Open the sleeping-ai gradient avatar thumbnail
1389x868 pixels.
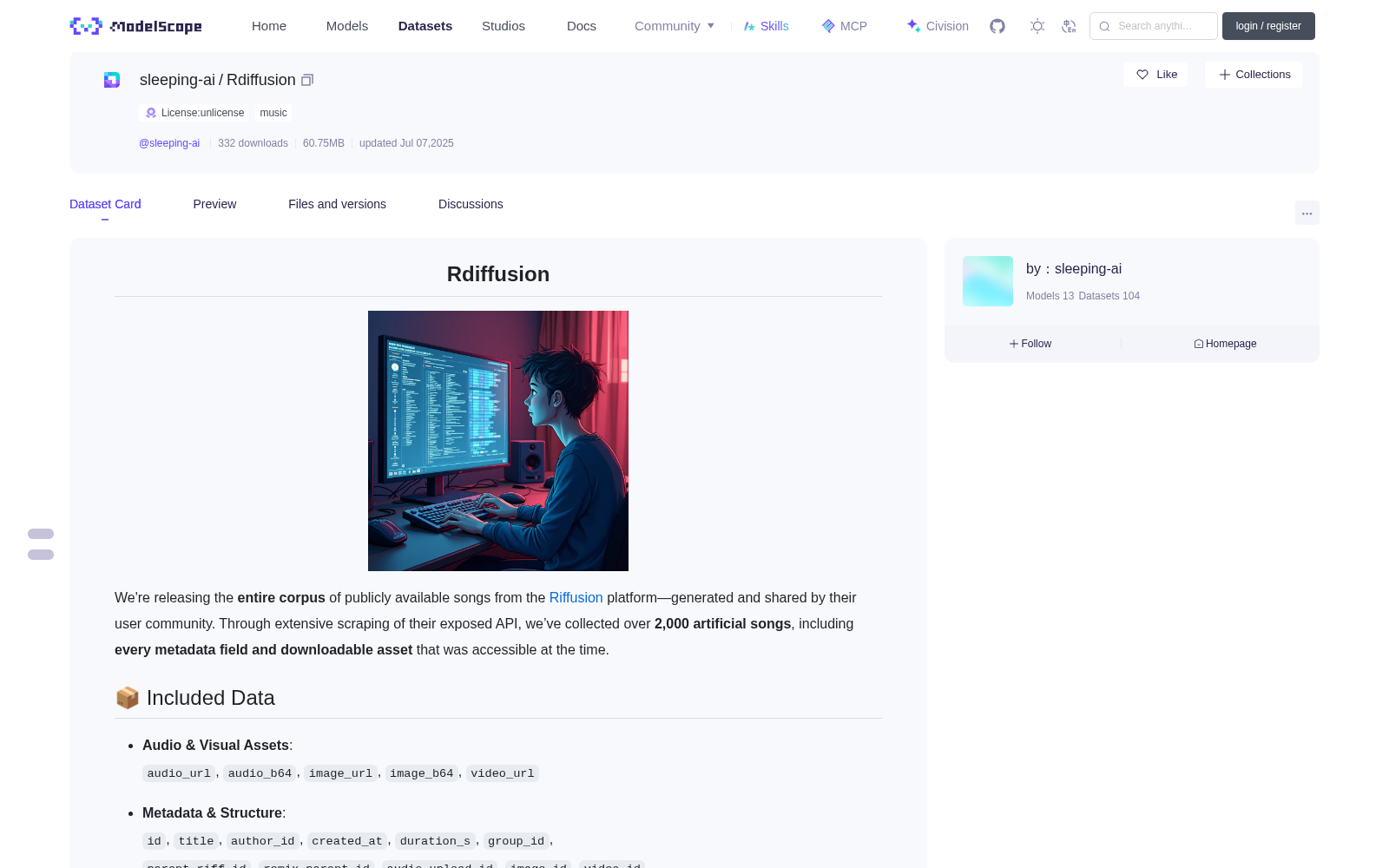[x=988, y=281]
